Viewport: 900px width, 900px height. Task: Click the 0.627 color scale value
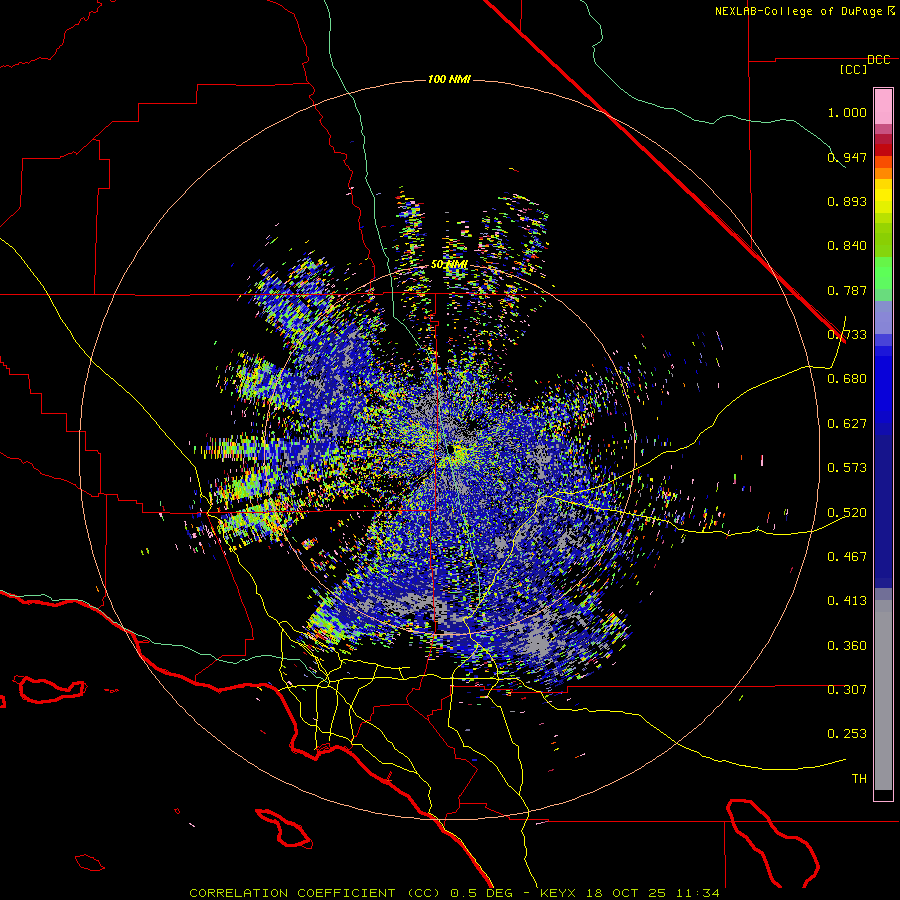point(847,424)
